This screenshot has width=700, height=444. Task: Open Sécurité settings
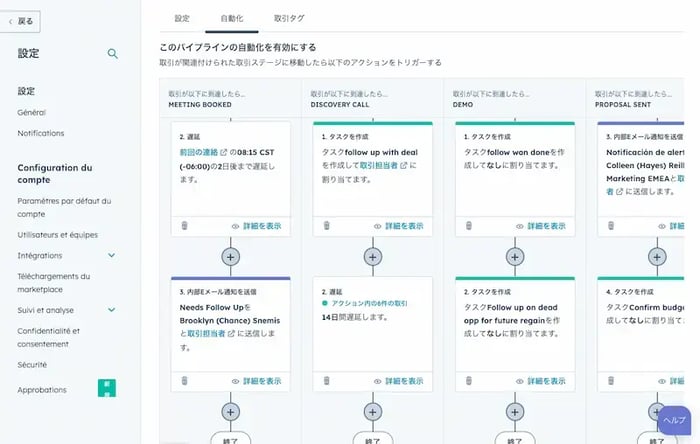[x=32, y=365]
